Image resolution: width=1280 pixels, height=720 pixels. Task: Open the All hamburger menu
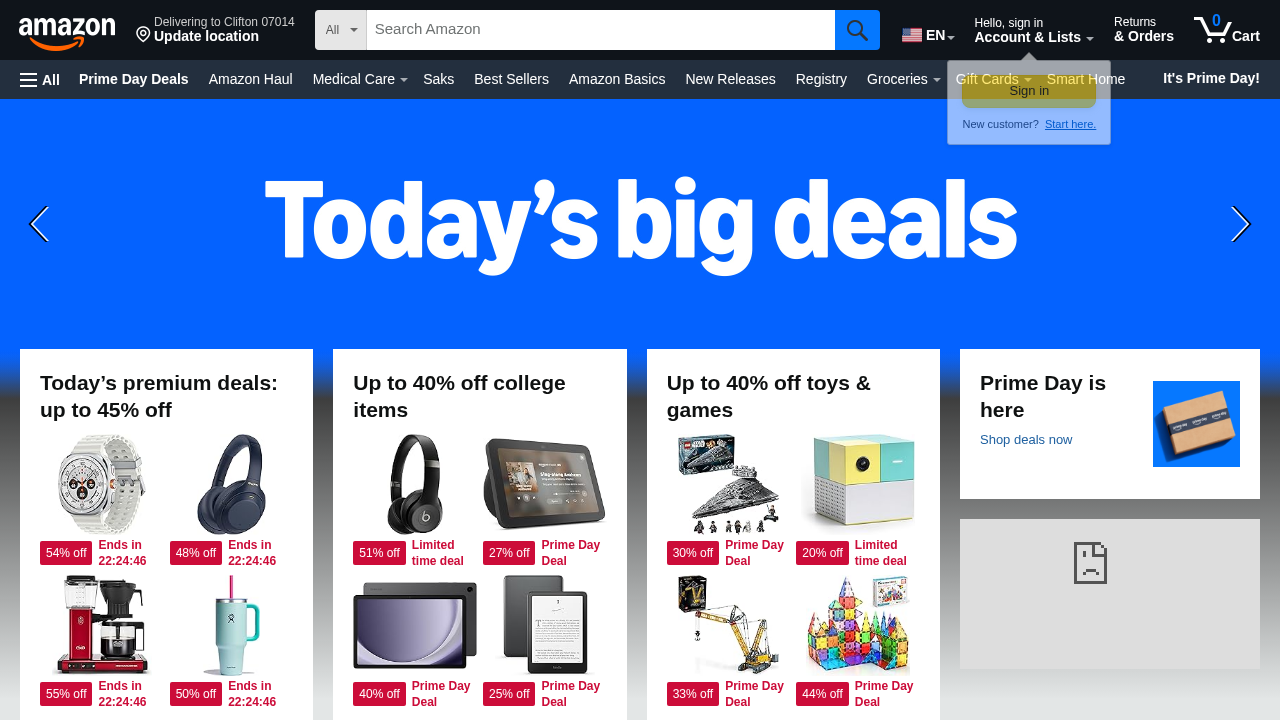point(40,80)
